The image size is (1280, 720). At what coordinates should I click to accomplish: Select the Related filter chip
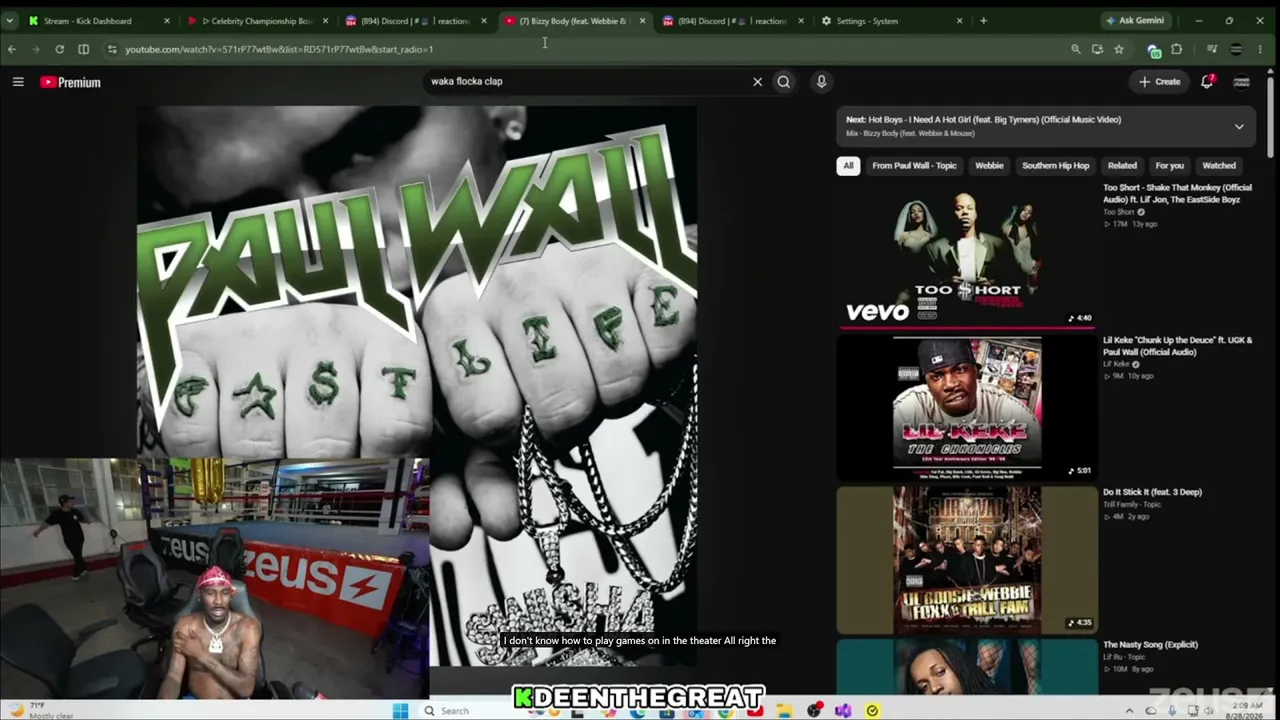(1122, 166)
